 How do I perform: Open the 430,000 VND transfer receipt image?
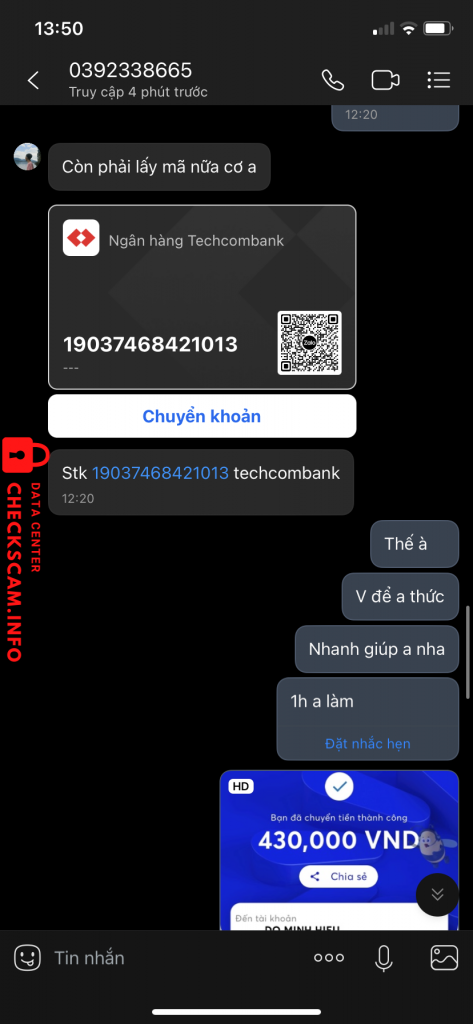pos(339,850)
